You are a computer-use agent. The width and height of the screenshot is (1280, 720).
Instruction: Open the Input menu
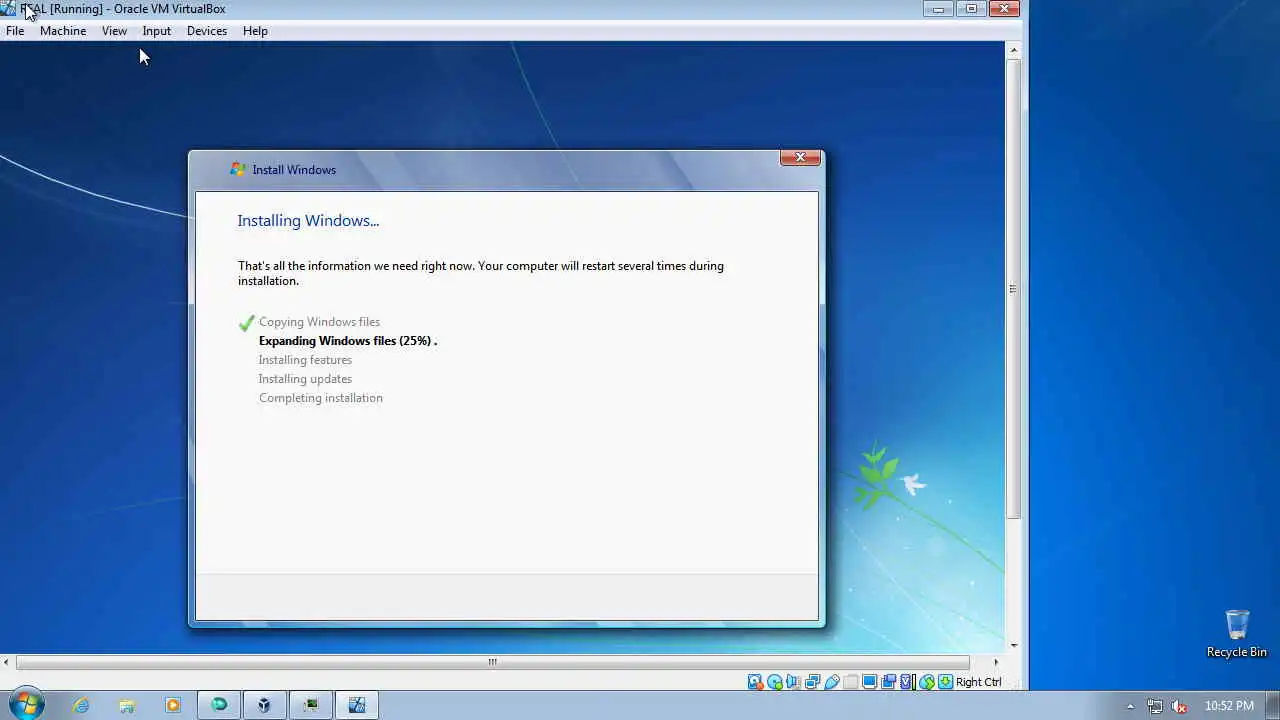point(157,31)
